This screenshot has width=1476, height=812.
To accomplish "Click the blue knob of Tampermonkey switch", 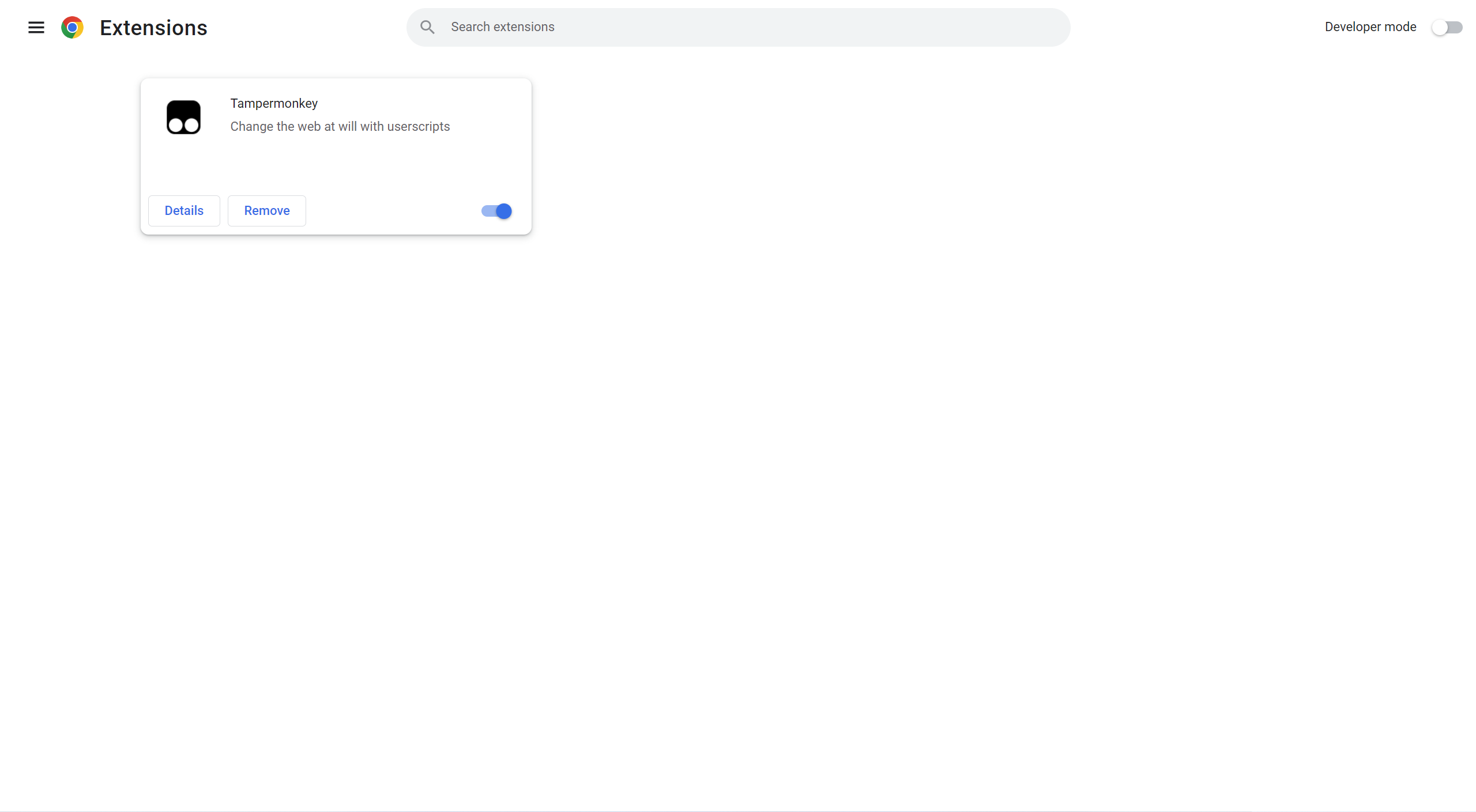I will click(x=503, y=211).
